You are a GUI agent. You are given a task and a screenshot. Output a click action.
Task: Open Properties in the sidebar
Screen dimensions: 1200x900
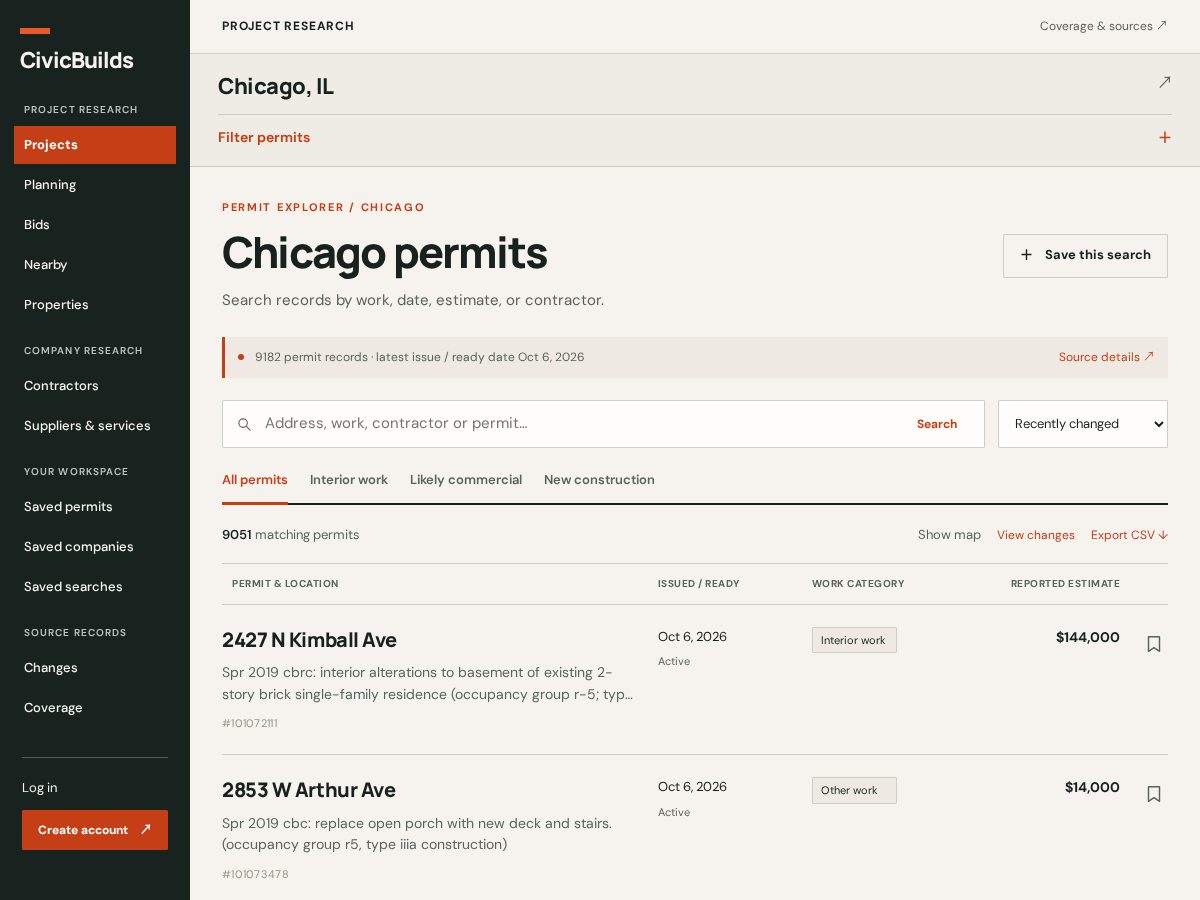click(95, 305)
